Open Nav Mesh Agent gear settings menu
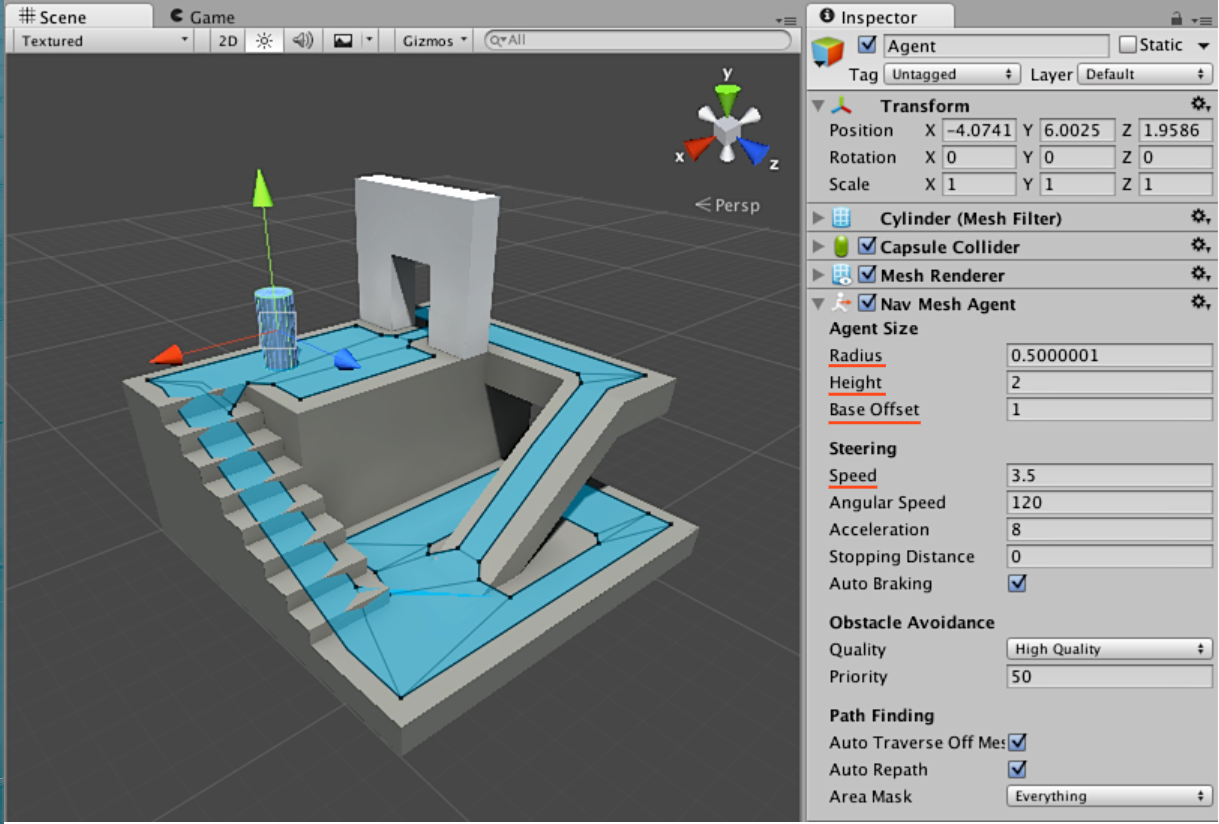Screen dimensions: 1219x824 pyautogui.click(x=1200, y=302)
